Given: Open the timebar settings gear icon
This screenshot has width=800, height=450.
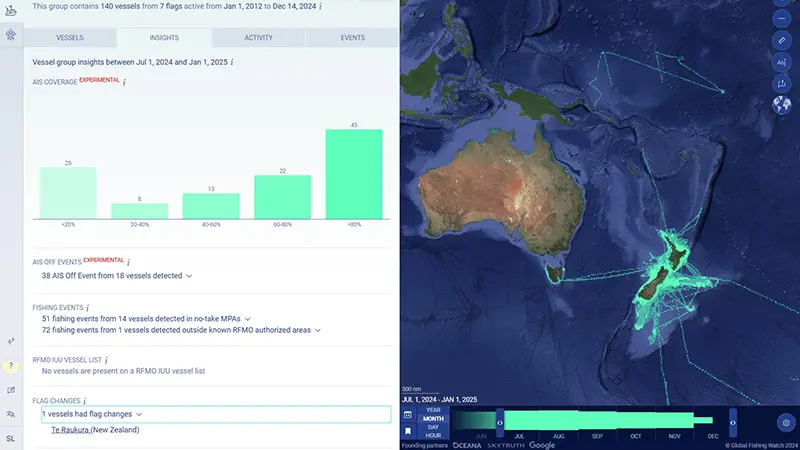Looking at the screenshot, I should coord(786,423).
